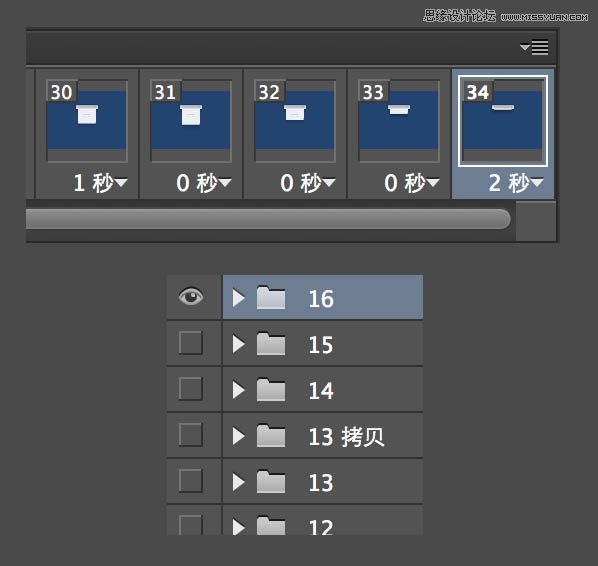Expand layer group 13 triangle
The height and width of the screenshot is (566, 598).
tap(238, 482)
